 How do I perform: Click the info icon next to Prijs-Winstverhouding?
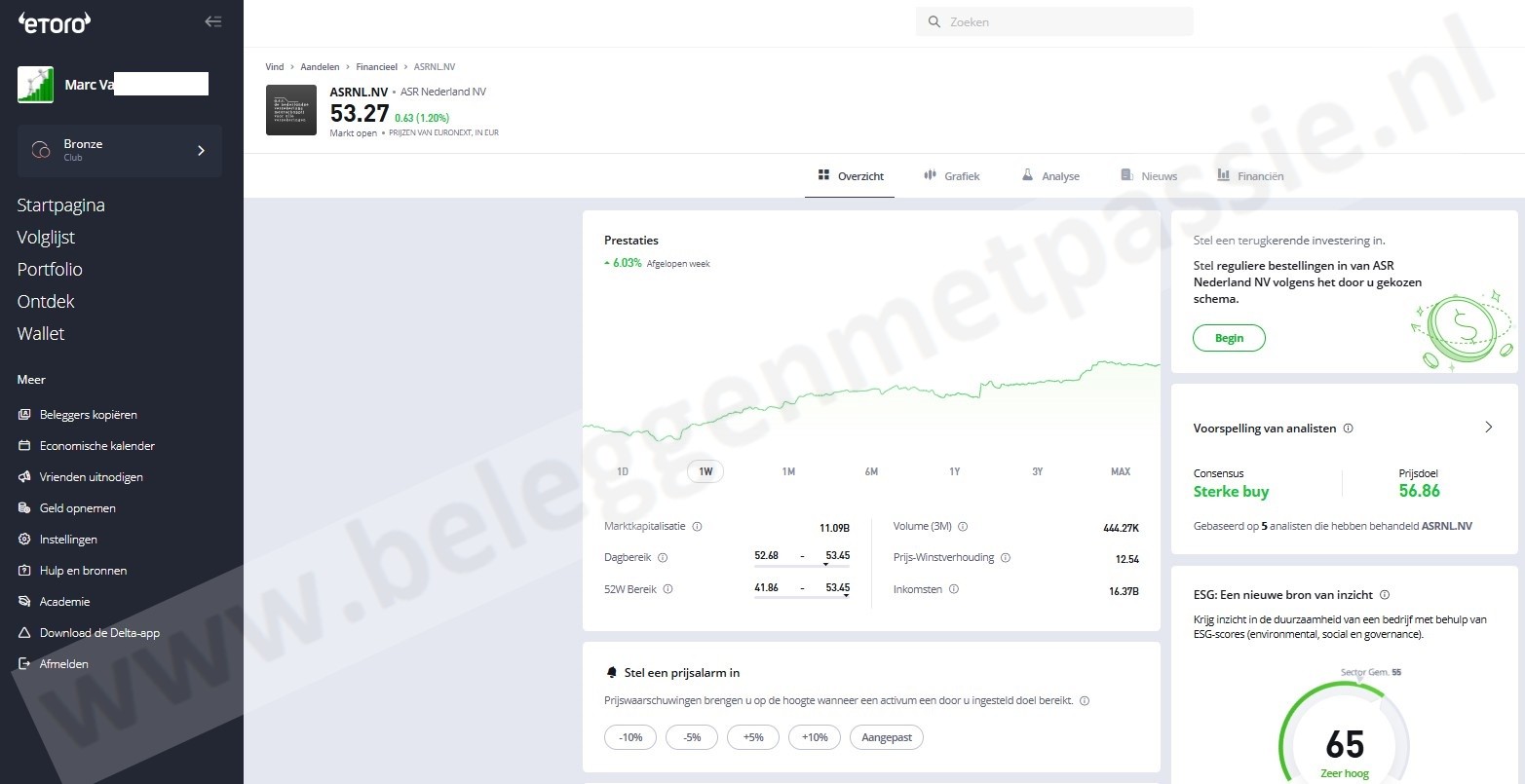[1006, 558]
